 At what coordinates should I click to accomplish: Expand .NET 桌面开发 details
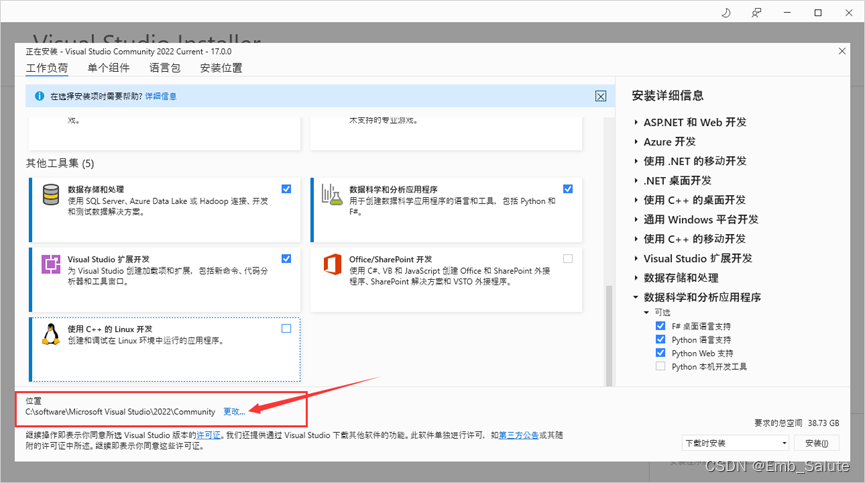pyautogui.click(x=636, y=181)
